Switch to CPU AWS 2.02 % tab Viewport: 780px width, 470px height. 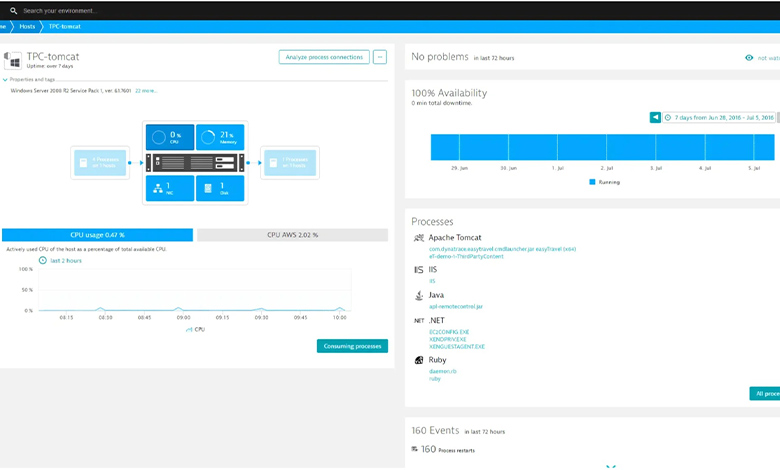(x=292, y=235)
